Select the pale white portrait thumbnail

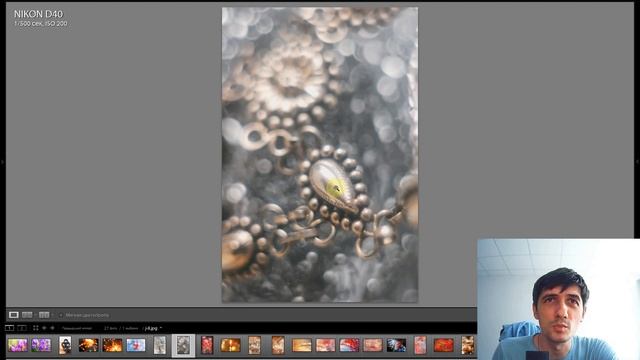click(x=160, y=345)
